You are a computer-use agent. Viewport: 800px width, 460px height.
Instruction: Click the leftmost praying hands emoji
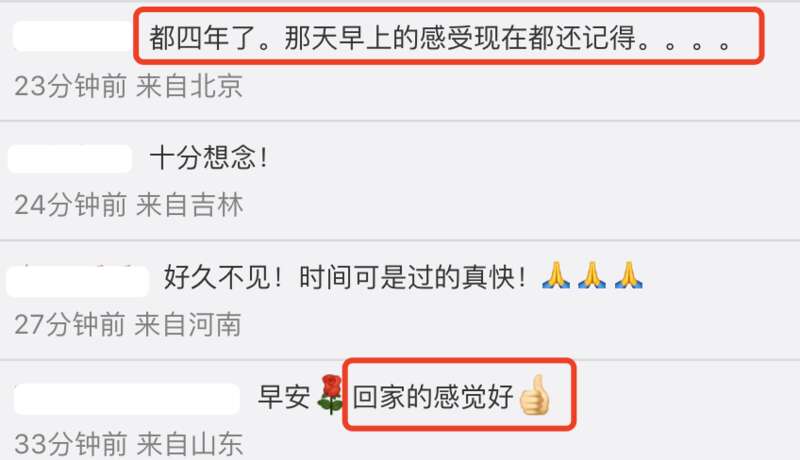[x=556, y=275]
